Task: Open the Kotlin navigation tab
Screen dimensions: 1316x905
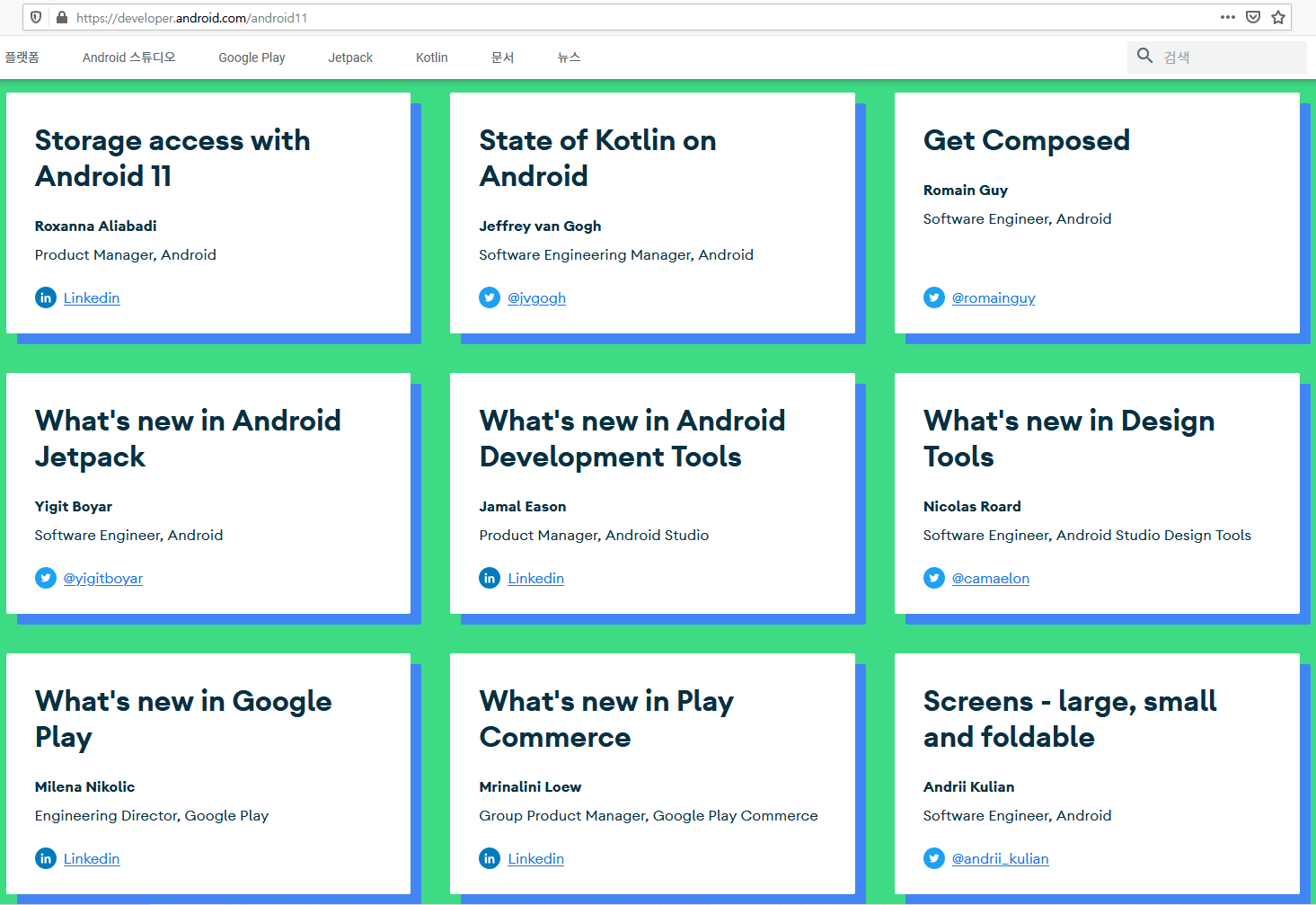Action: pyautogui.click(x=432, y=58)
